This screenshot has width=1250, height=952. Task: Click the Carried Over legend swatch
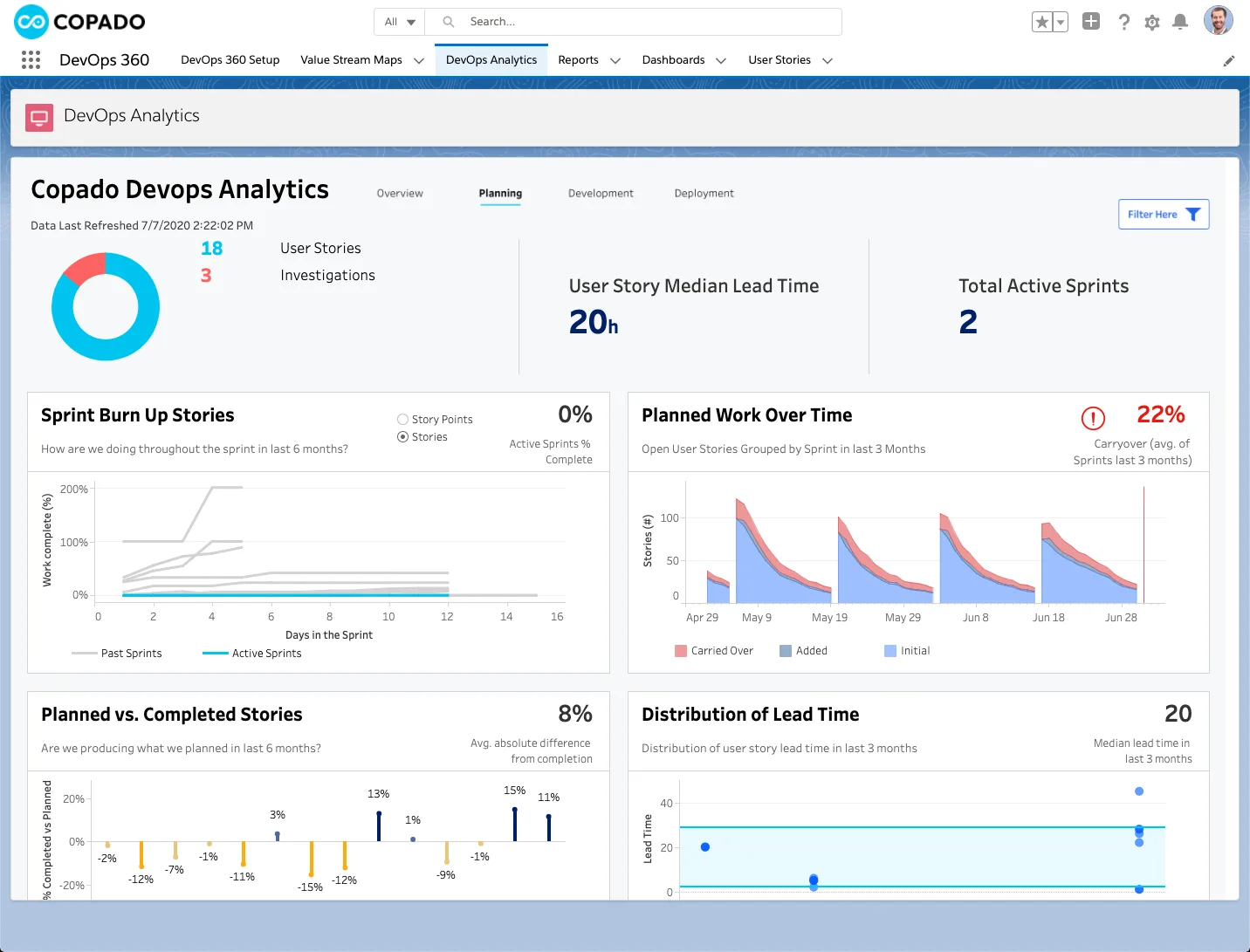pos(681,651)
